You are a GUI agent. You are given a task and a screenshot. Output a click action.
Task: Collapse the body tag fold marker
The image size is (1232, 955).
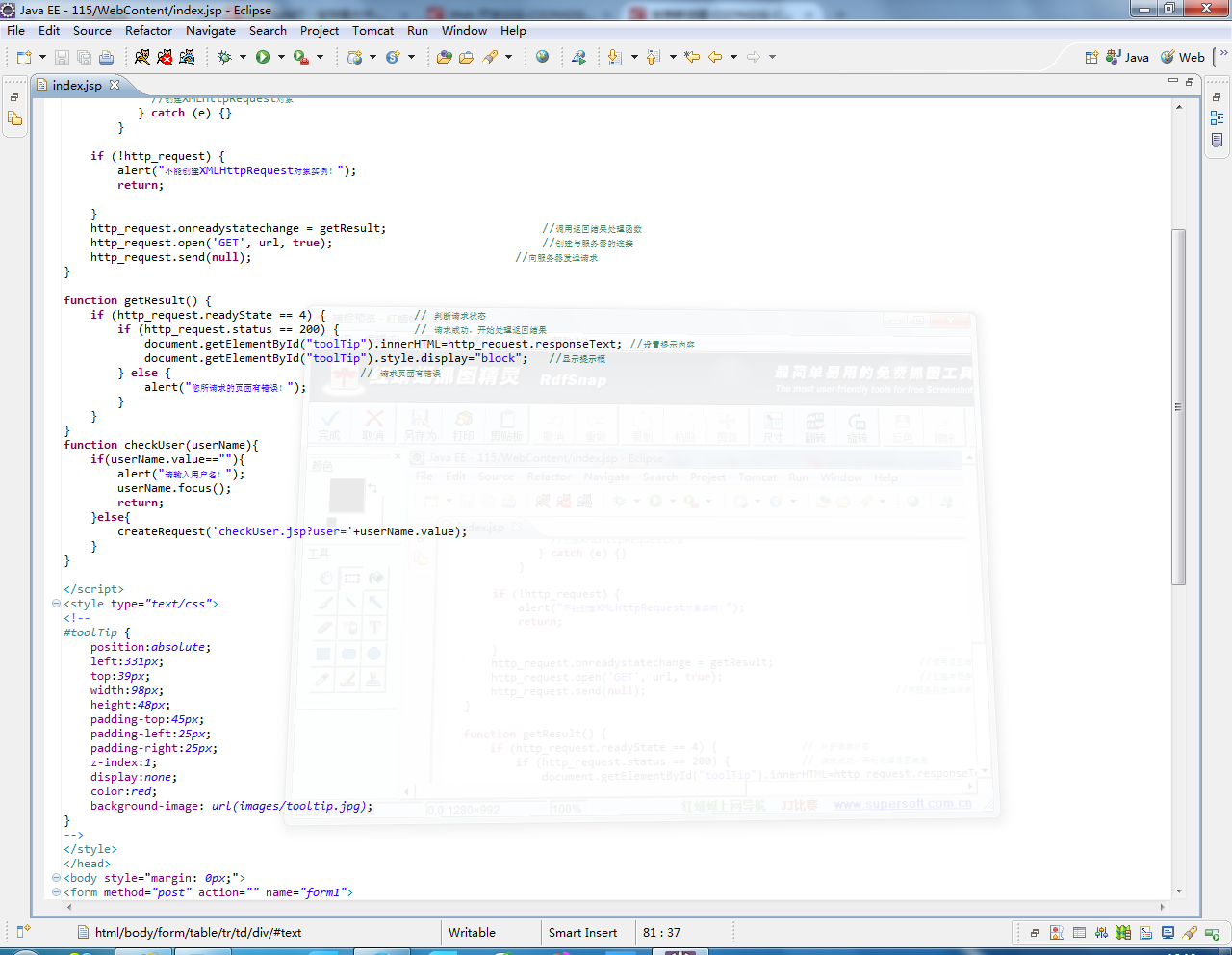click(56, 878)
